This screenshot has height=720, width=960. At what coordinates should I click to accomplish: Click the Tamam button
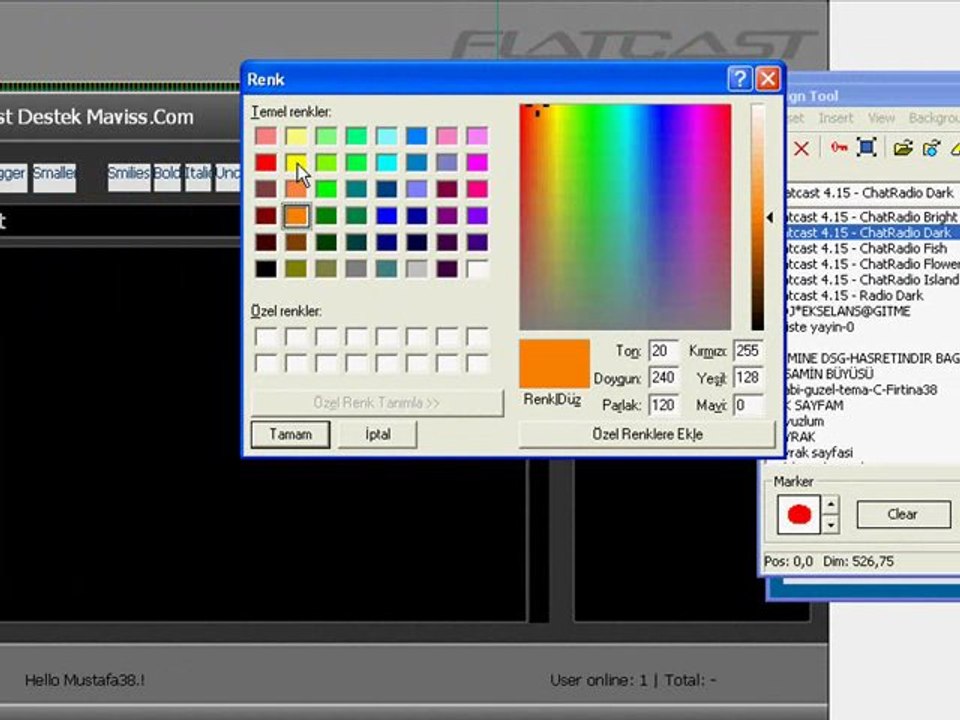pyautogui.click(x=290, y=434)
